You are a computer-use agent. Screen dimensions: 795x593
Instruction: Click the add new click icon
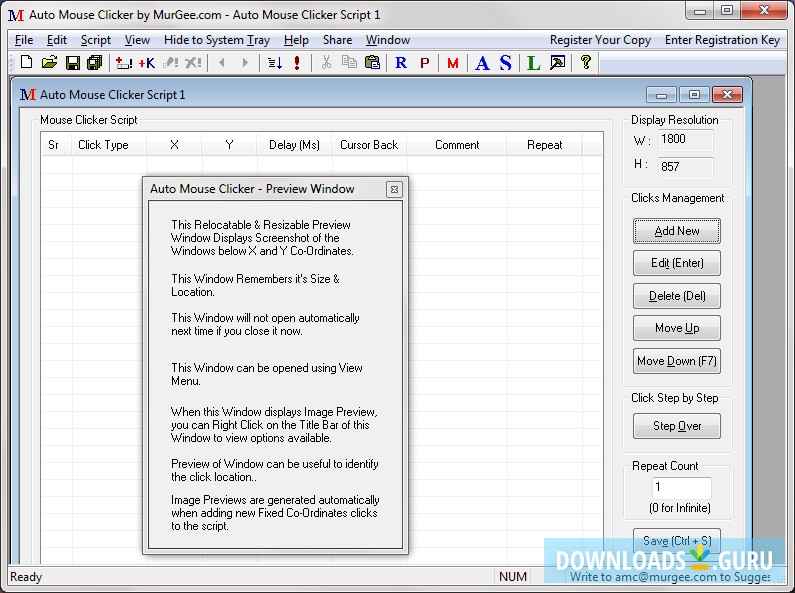click(124, 63)
